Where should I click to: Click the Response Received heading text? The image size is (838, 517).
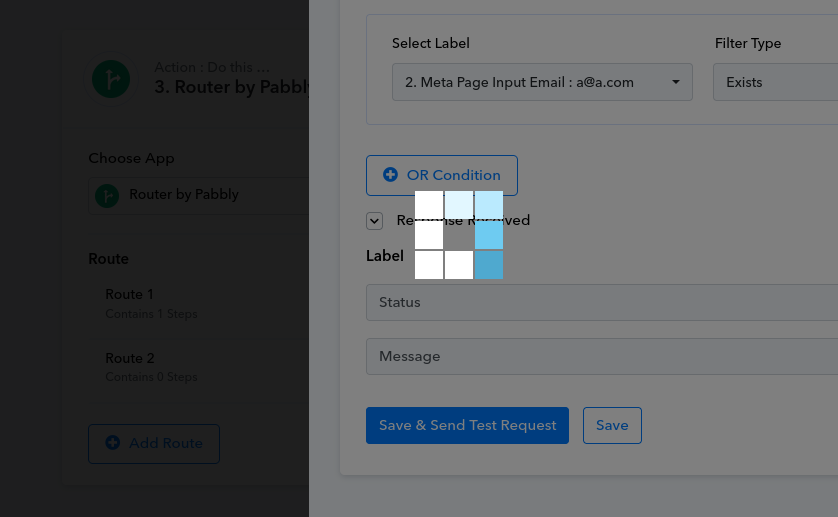pos(463,220)
